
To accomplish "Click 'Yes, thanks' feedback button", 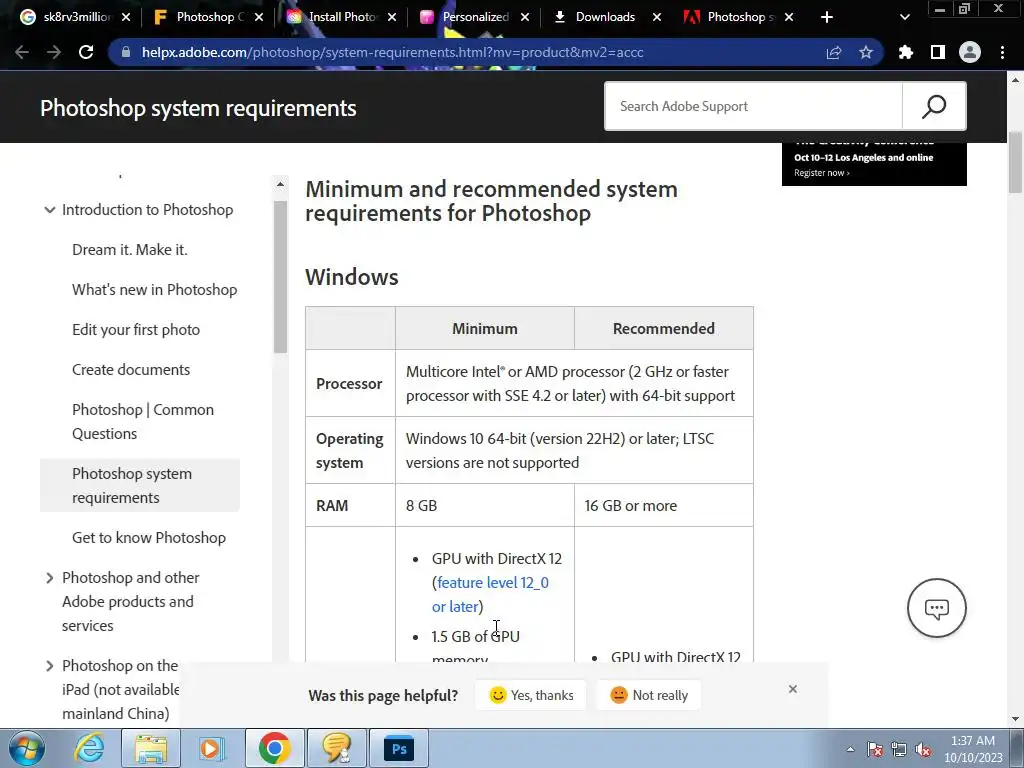I will tap(531, 695).
